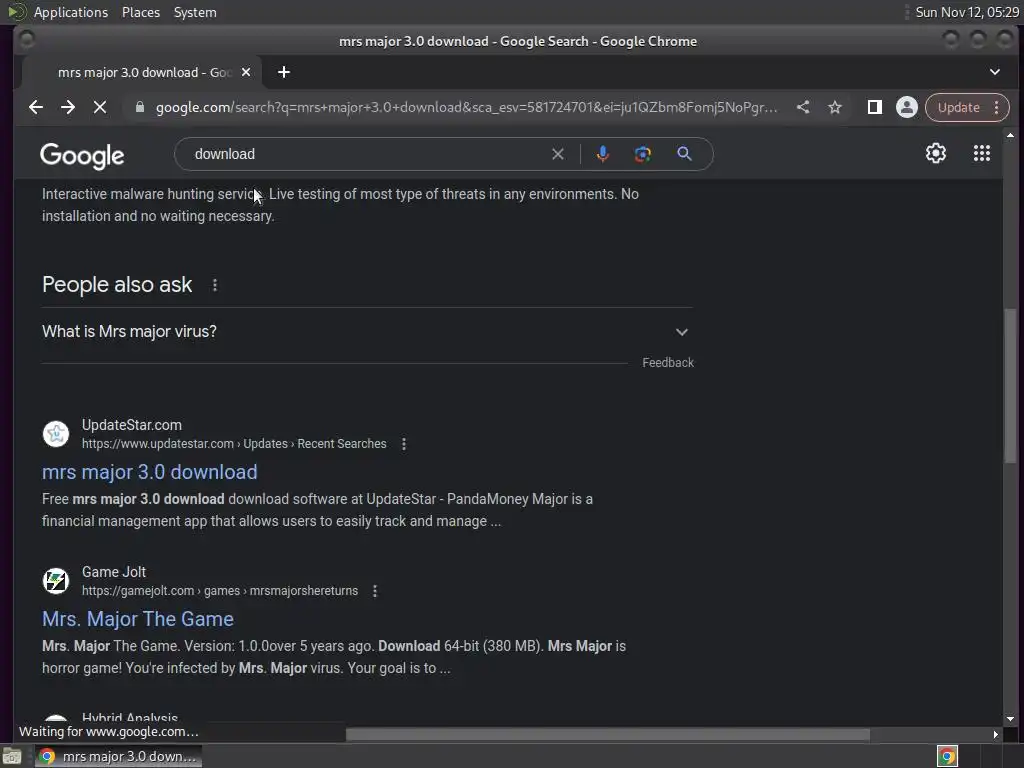Expand What is Mrs major virus question
Image resolution: width=1024 pixels, height=768 pixels.
pyautogui.click(x=367, y=332)
